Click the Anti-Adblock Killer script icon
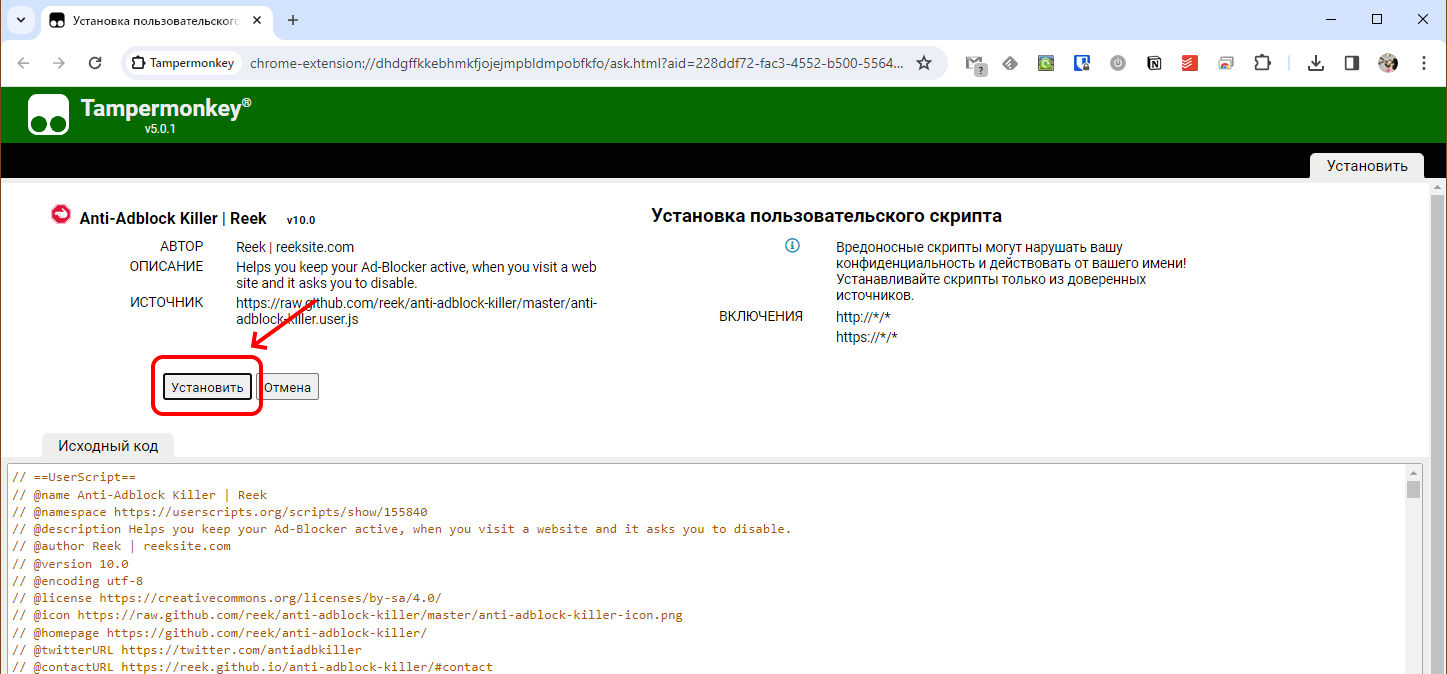This screenshot has height=674, width=1447. click(x=61, y=215)
